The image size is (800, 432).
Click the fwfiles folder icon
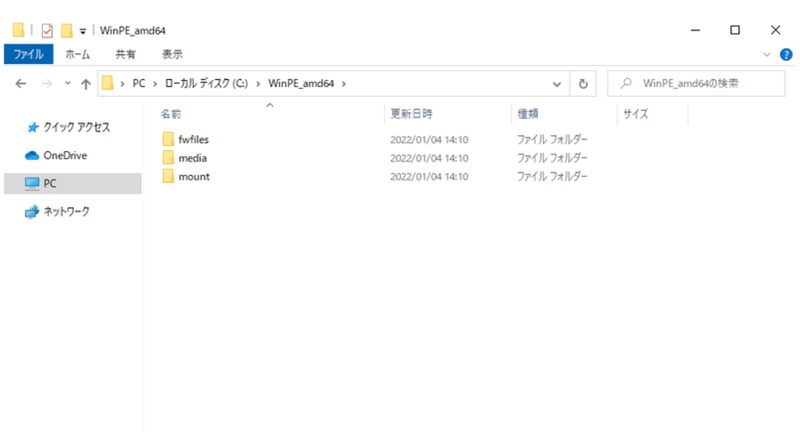pos(168,139)
